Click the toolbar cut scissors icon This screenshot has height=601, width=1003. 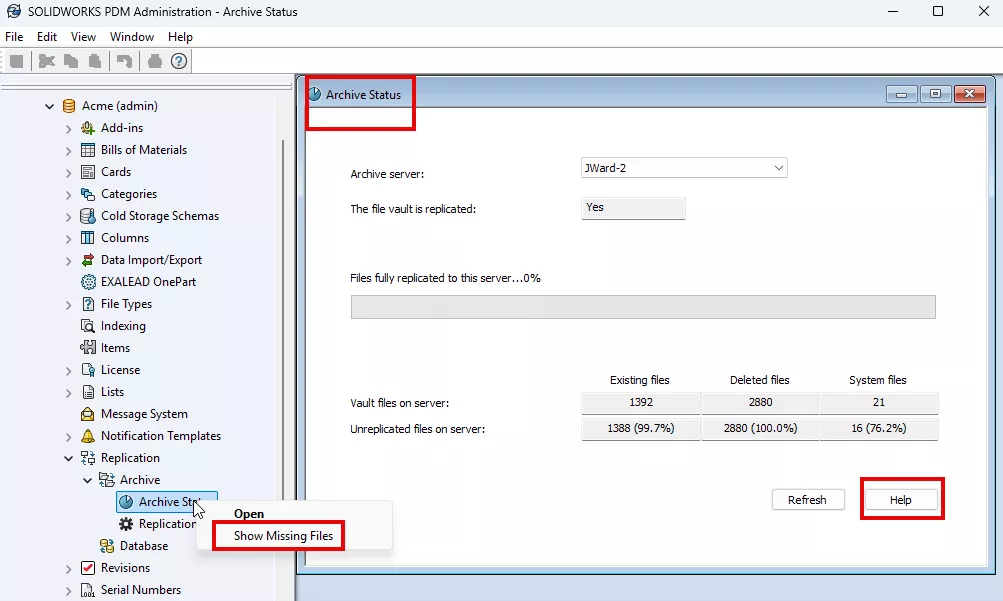tap(47, 61)
